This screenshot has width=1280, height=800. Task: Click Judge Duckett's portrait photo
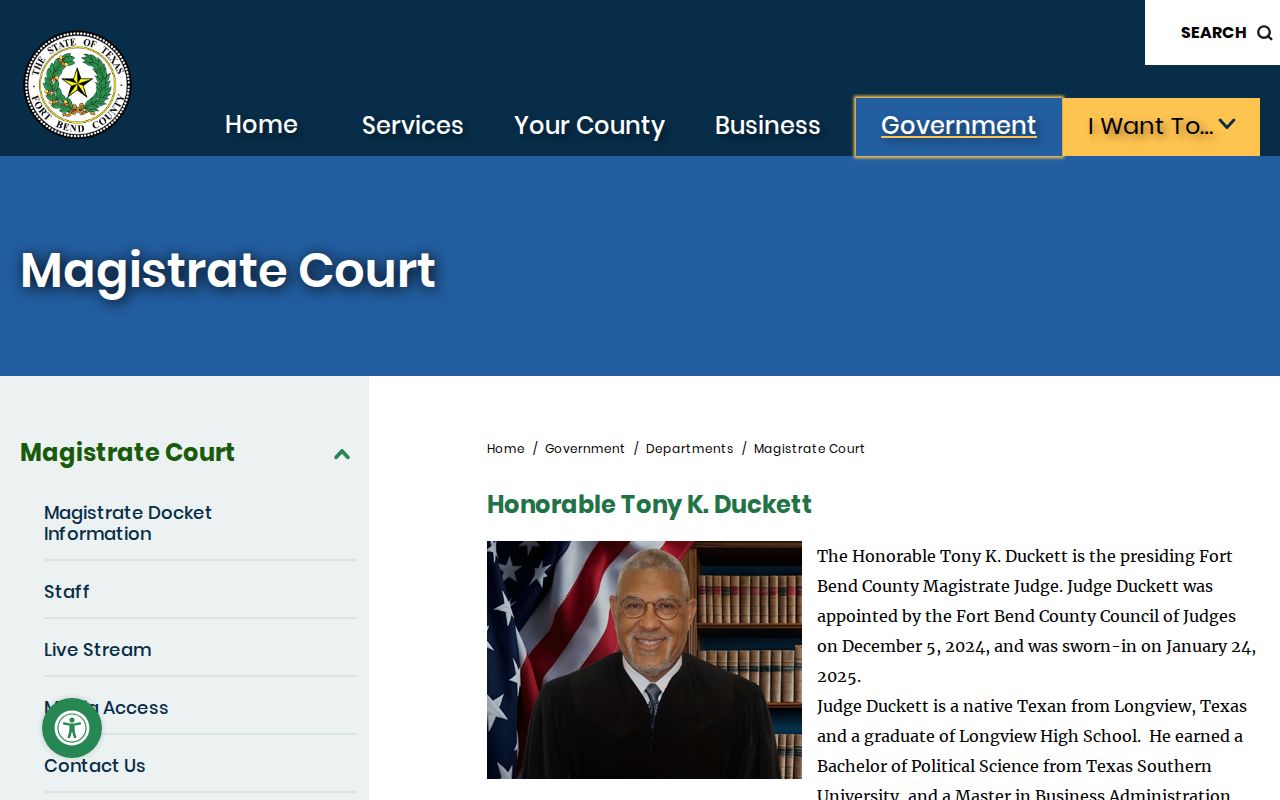(x=644, y=660)
